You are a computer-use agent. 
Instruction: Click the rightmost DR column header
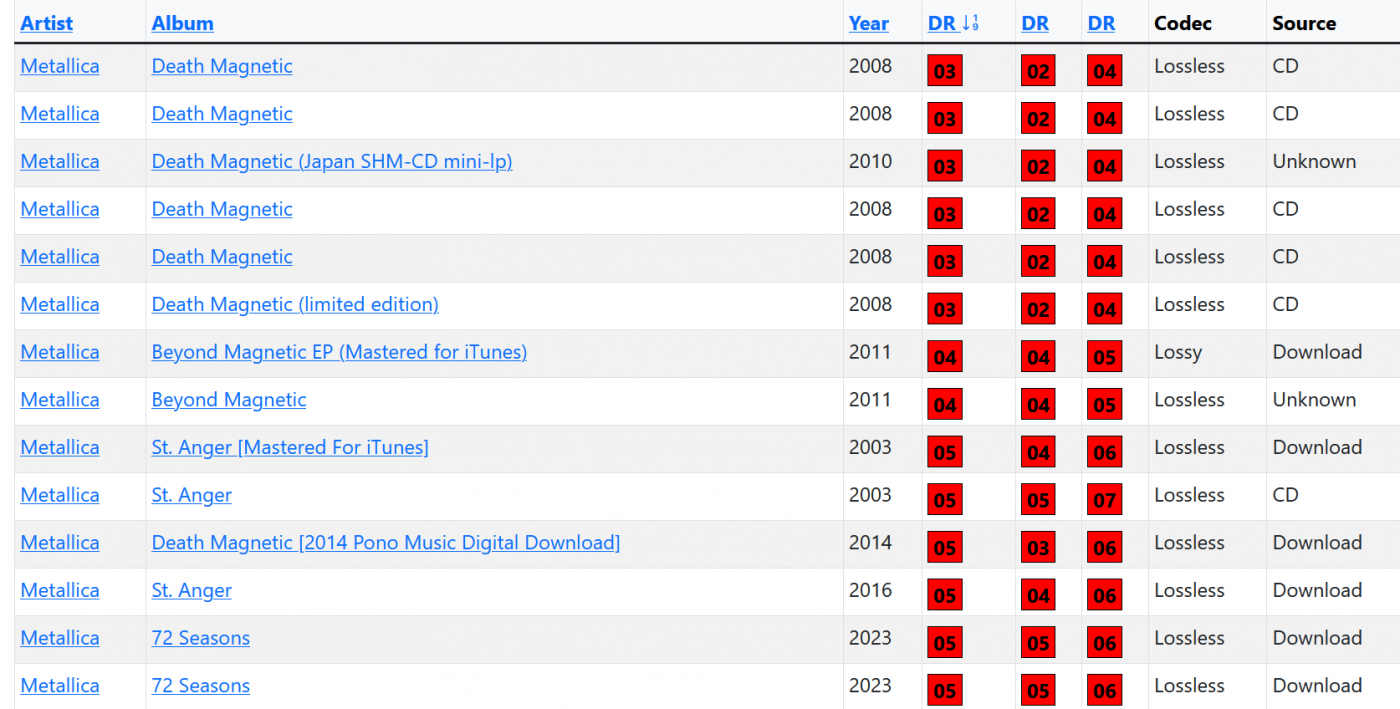tap(1101, 24)
